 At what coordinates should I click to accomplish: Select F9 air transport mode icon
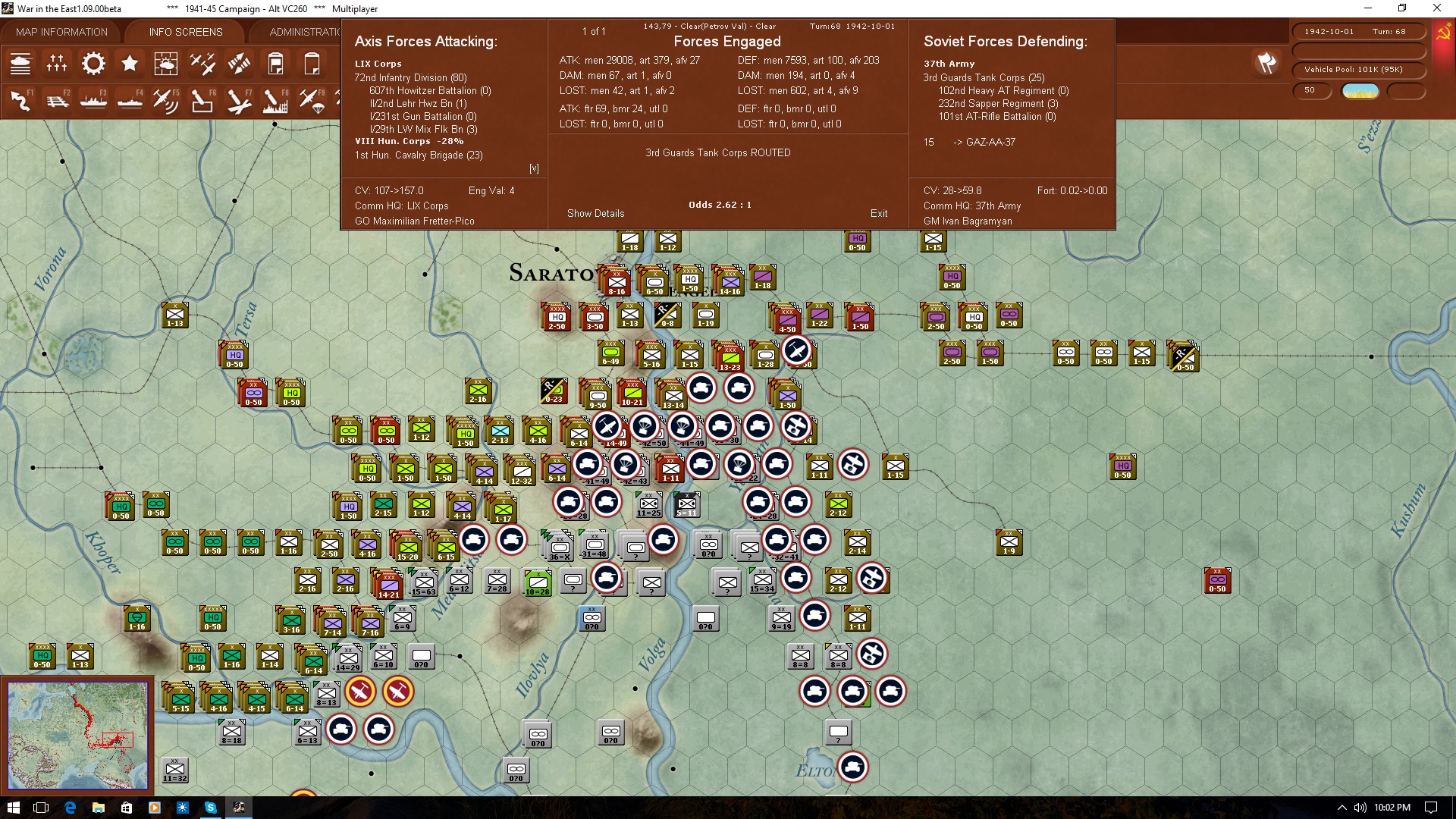tap(312, 100)
